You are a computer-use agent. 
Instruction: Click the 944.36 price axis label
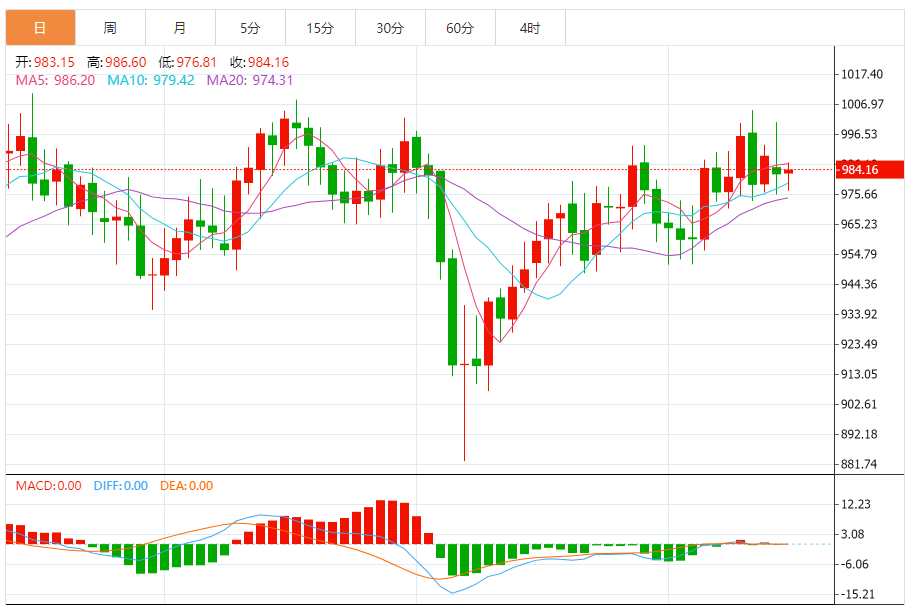(859, 285)
